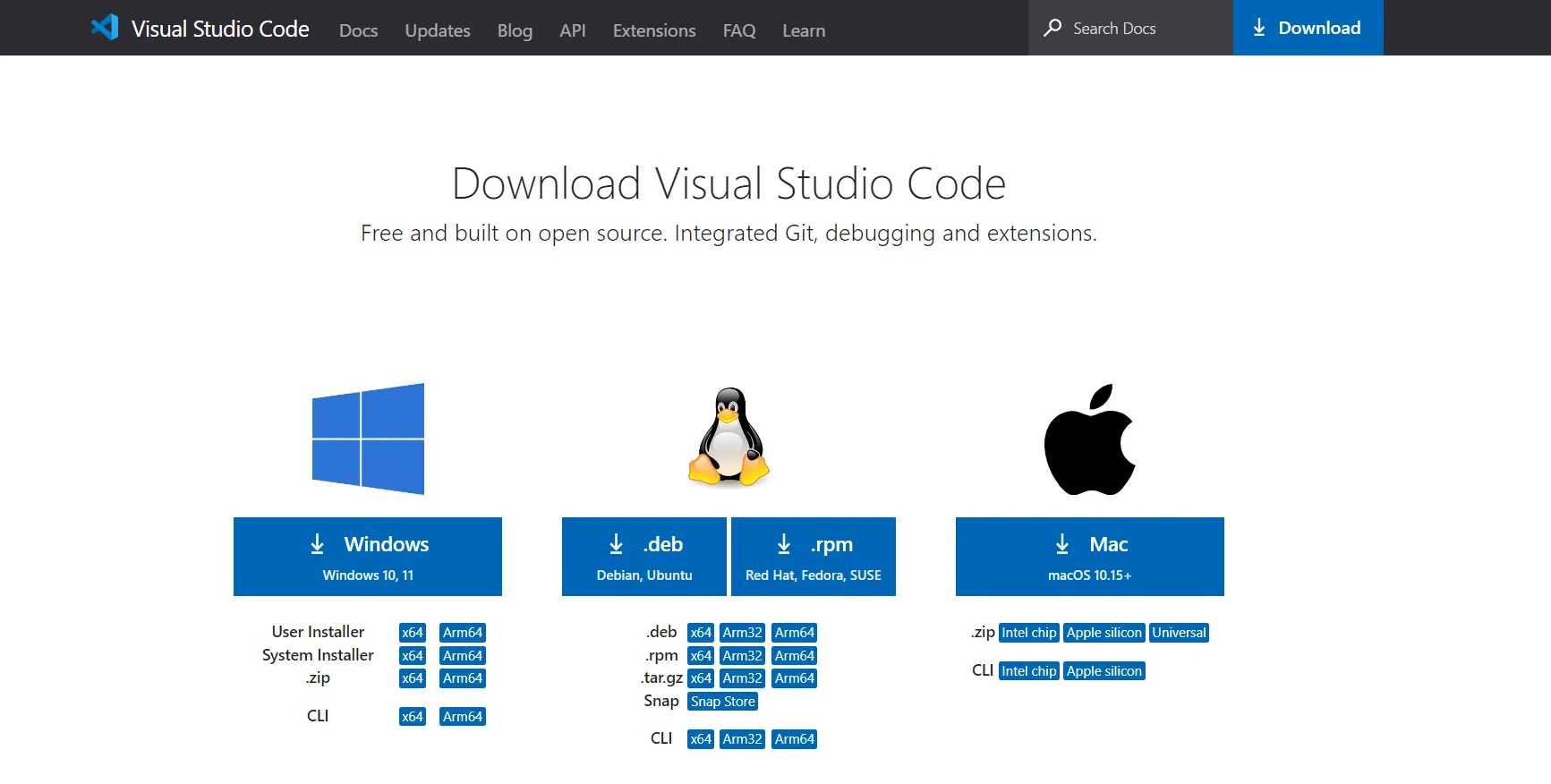The height and width of the screenshot is (784, 1551).
Task: Download the Mac macOS 10.15+ build
Action: pos(1090,557)
